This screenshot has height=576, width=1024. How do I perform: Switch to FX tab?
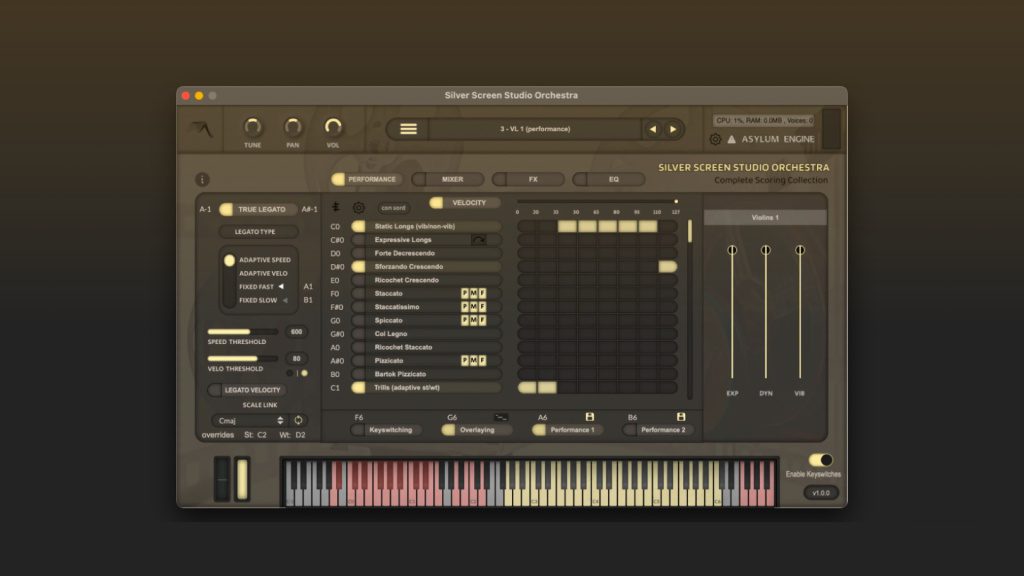pos(528,179)
